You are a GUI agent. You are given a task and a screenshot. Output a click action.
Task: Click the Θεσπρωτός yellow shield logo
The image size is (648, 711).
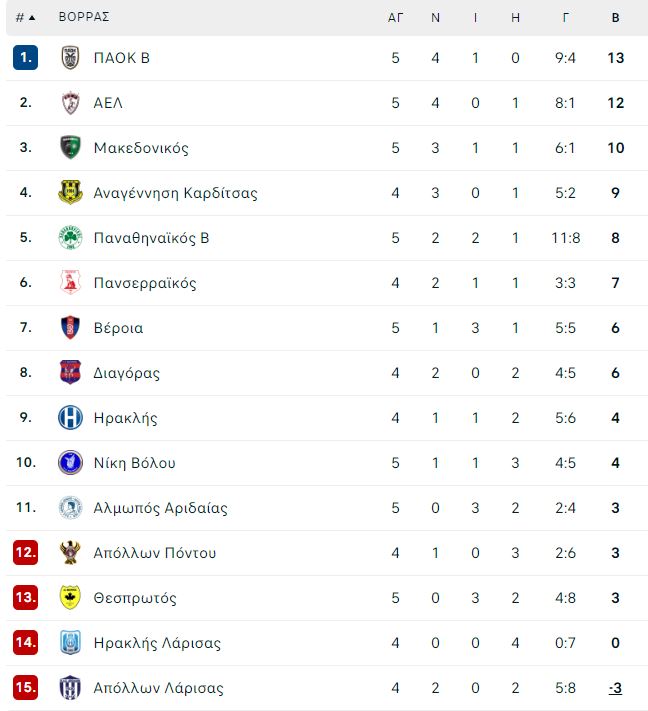pos(70,598)
